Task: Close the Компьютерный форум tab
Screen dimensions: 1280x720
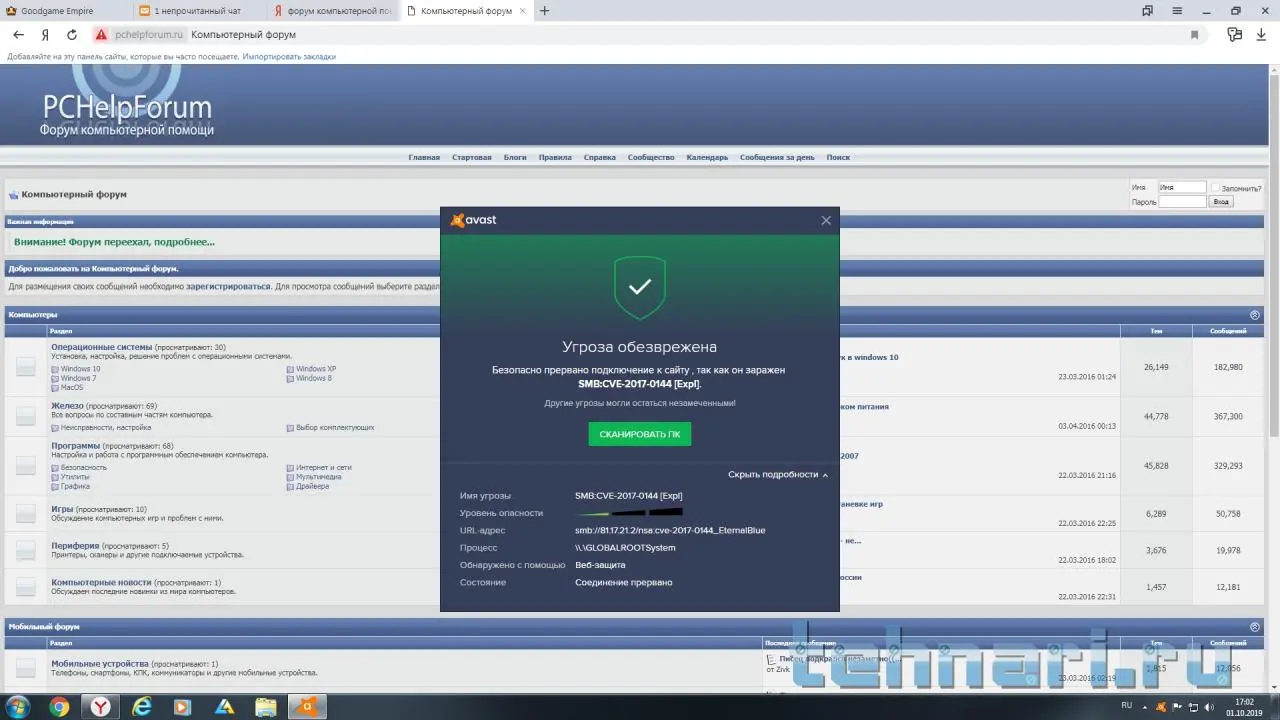Action: click(x=524, y=11)
